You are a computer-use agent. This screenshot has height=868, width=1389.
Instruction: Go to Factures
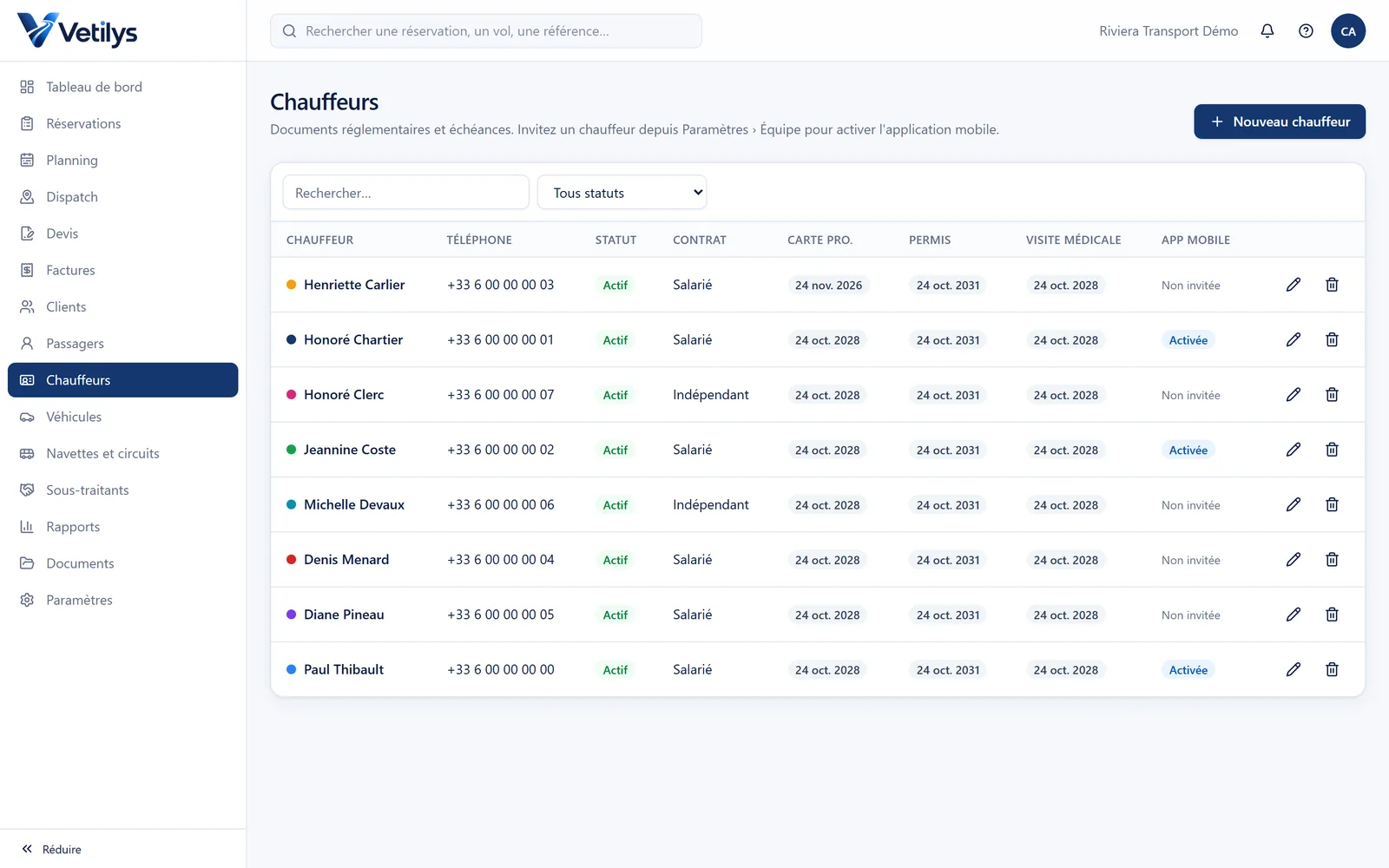pyautogui.click(x=122, y=270)
